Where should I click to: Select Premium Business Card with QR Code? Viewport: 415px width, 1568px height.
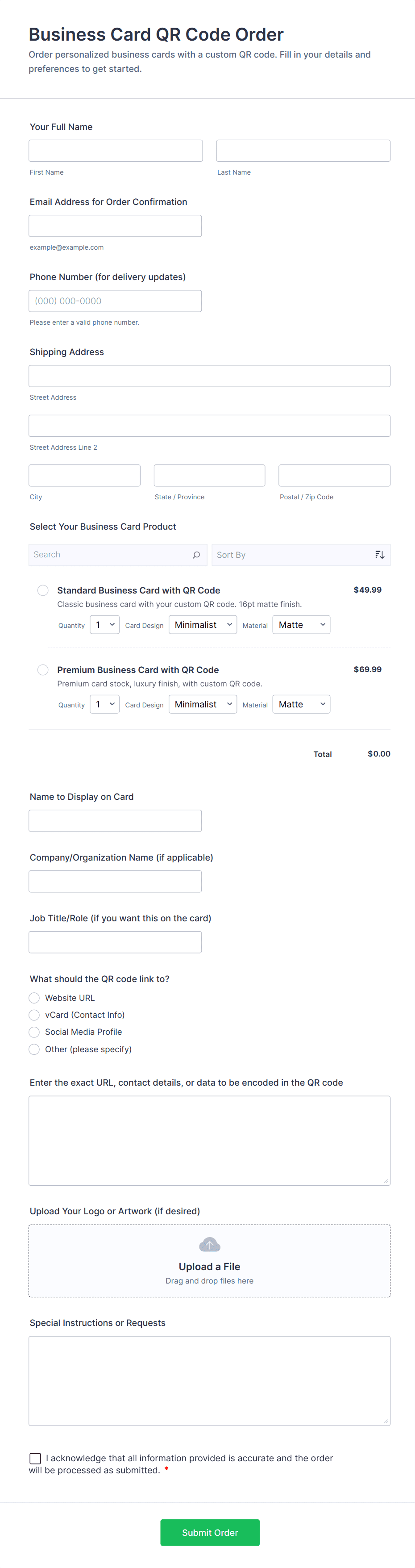(43, 669)
